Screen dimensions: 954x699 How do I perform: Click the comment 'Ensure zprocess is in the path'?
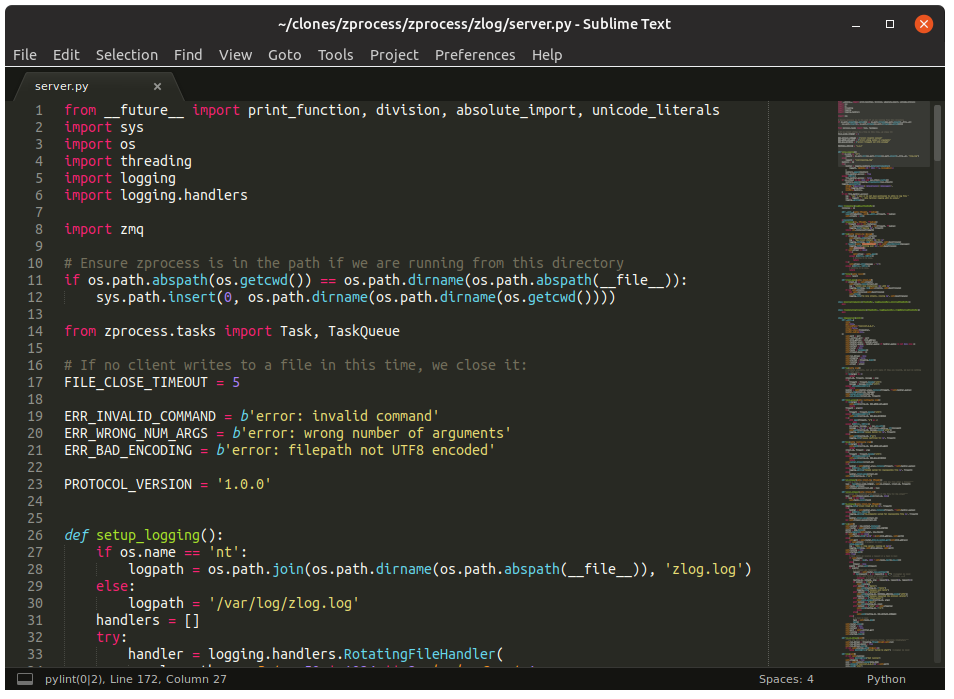pyautogui.click(x=344, y=263)
